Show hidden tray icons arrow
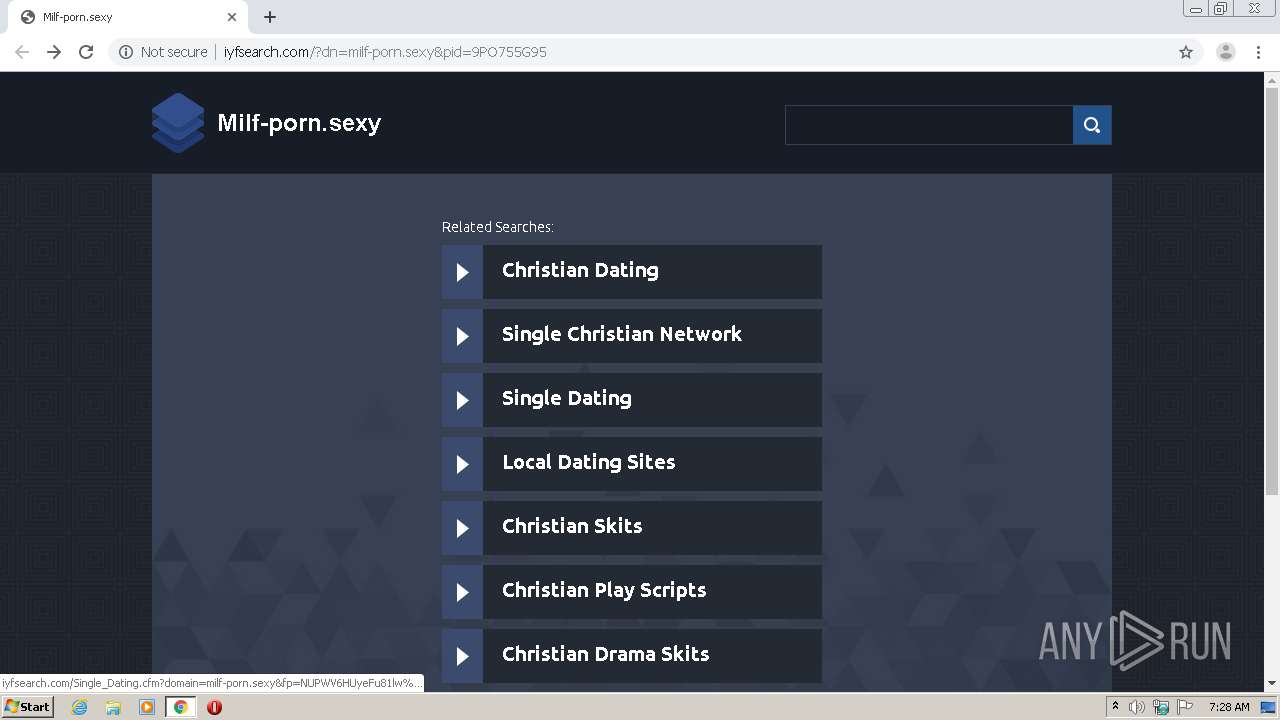The width and height of the screenshot is (1280, 720). click(1115, 707)
